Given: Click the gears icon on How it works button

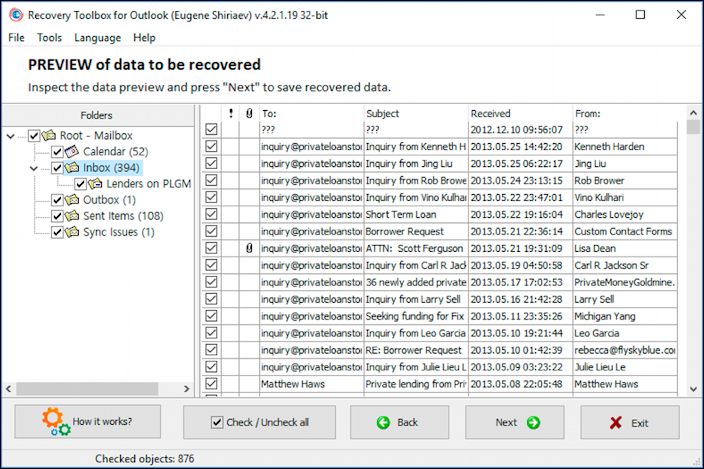Looking at the screenshot, I should click(x=56, y=422).
